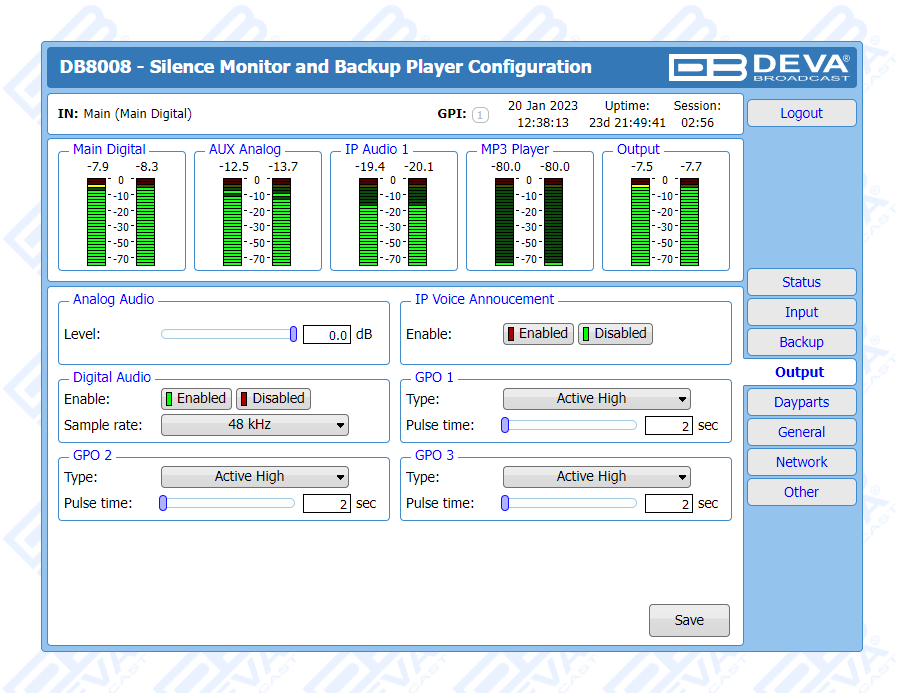Click the AUX Analog level meter

[x=257, y=221]
